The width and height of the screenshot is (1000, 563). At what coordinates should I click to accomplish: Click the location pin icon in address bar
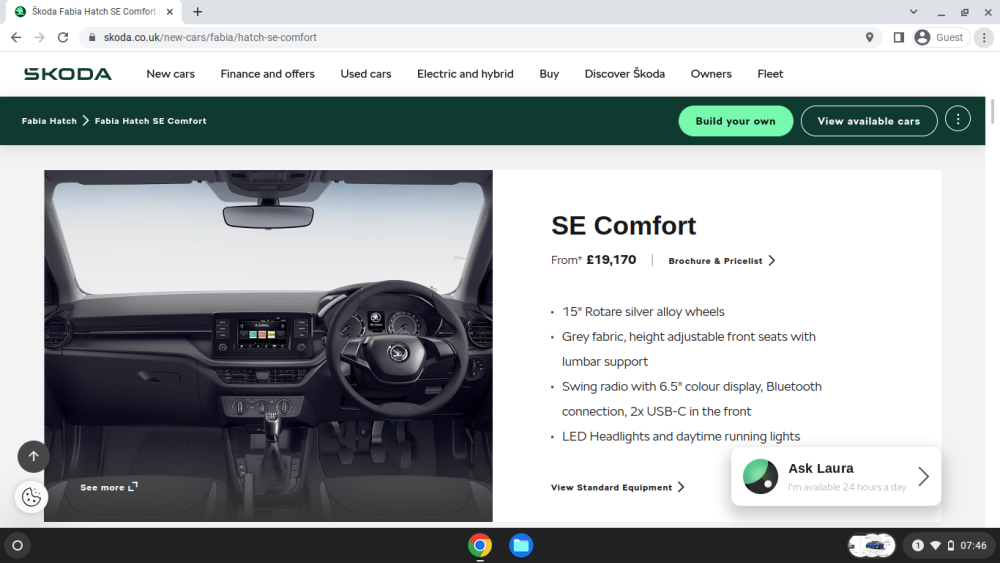tap(869, 38)
